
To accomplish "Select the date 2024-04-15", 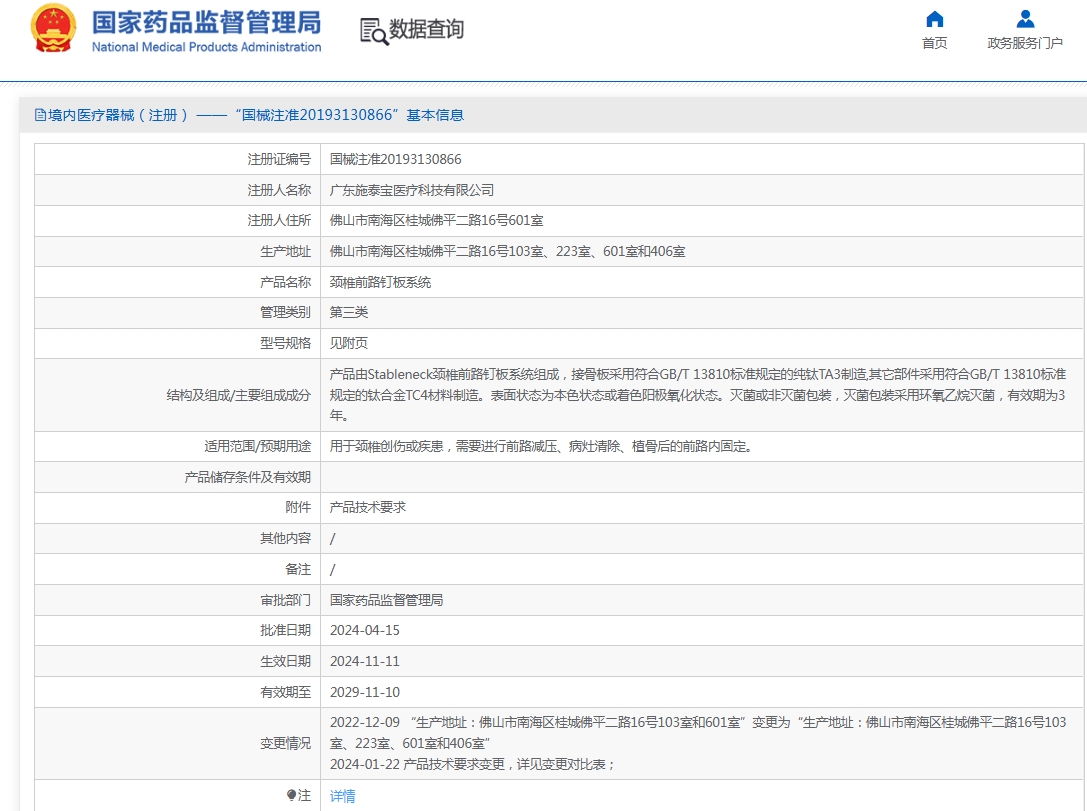I will pyautogui.click(x=365, y=631).
